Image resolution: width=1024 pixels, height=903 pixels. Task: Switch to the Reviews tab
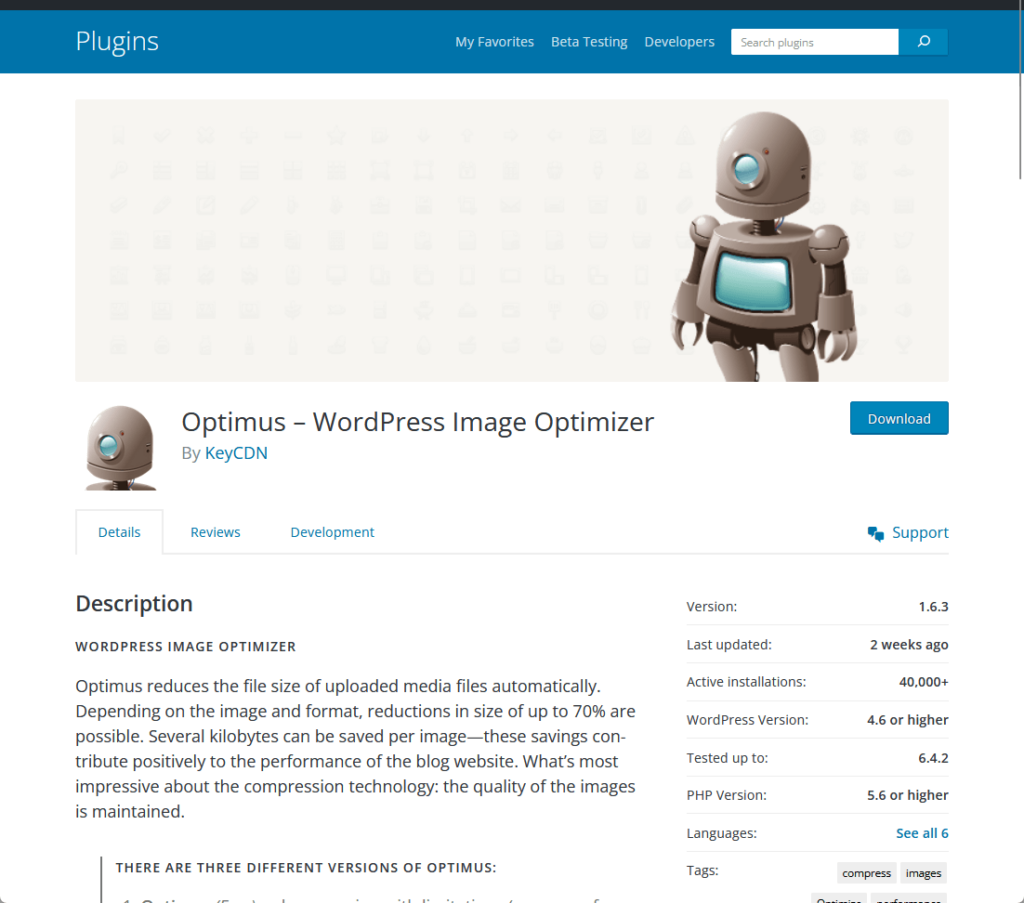point(215,532)
